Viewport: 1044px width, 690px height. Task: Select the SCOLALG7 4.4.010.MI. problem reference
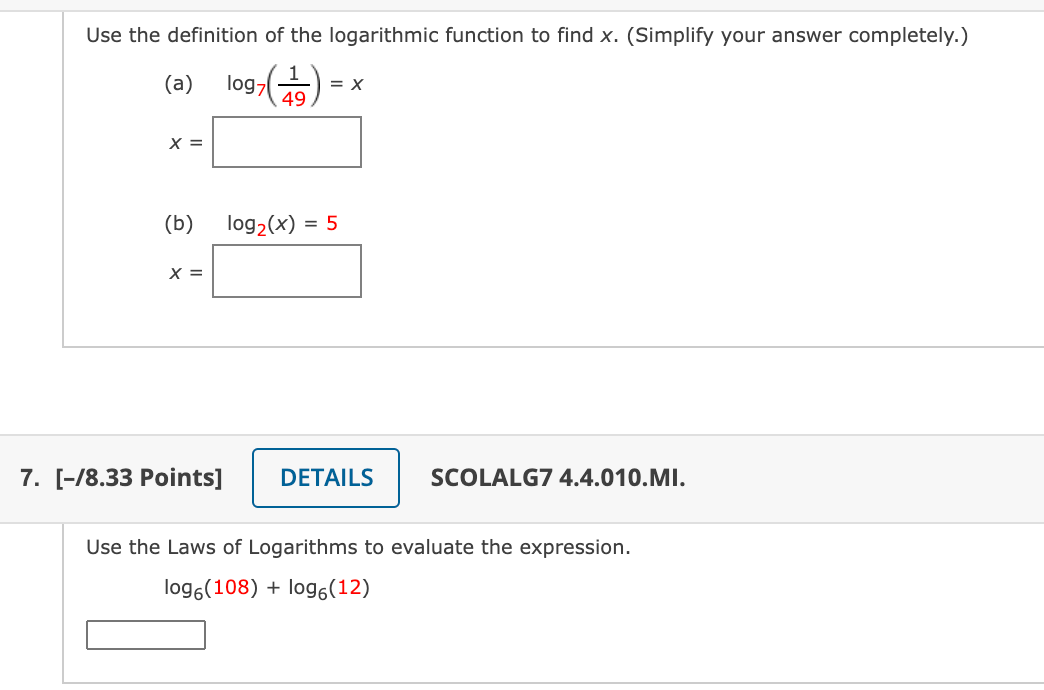[x=557, y=477]
